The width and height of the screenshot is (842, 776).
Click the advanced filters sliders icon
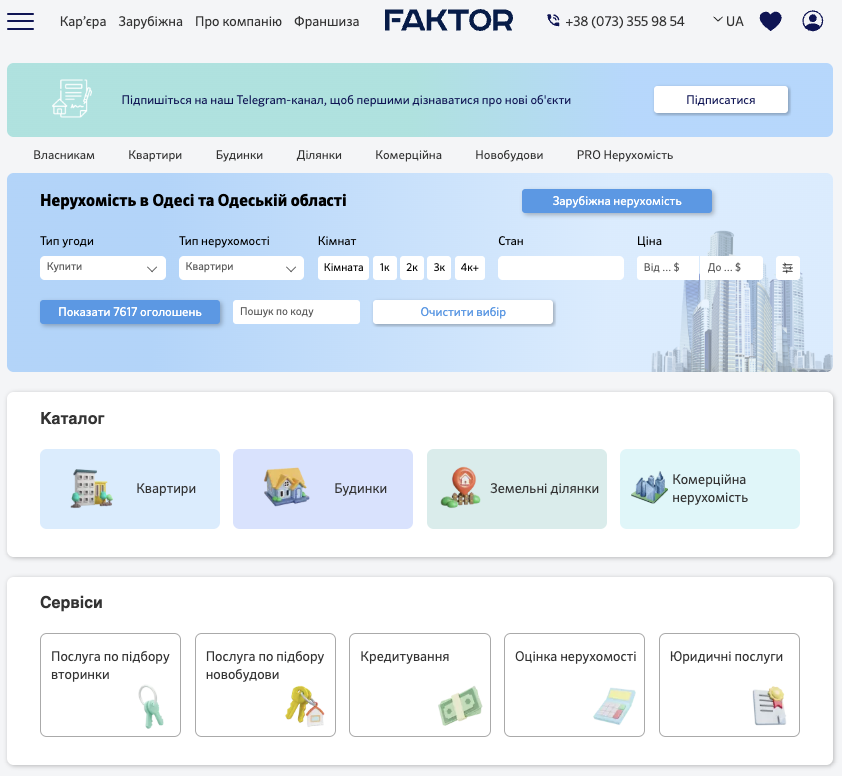coord(787,268)
